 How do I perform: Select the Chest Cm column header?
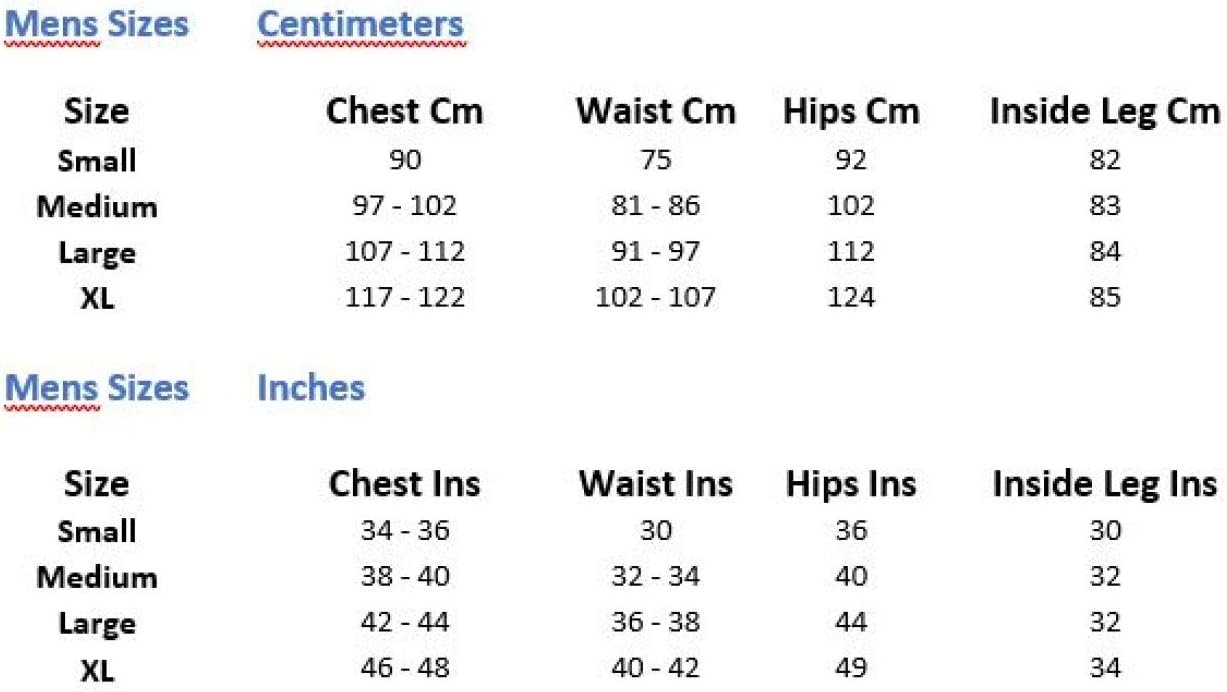(x=404, y=111)
